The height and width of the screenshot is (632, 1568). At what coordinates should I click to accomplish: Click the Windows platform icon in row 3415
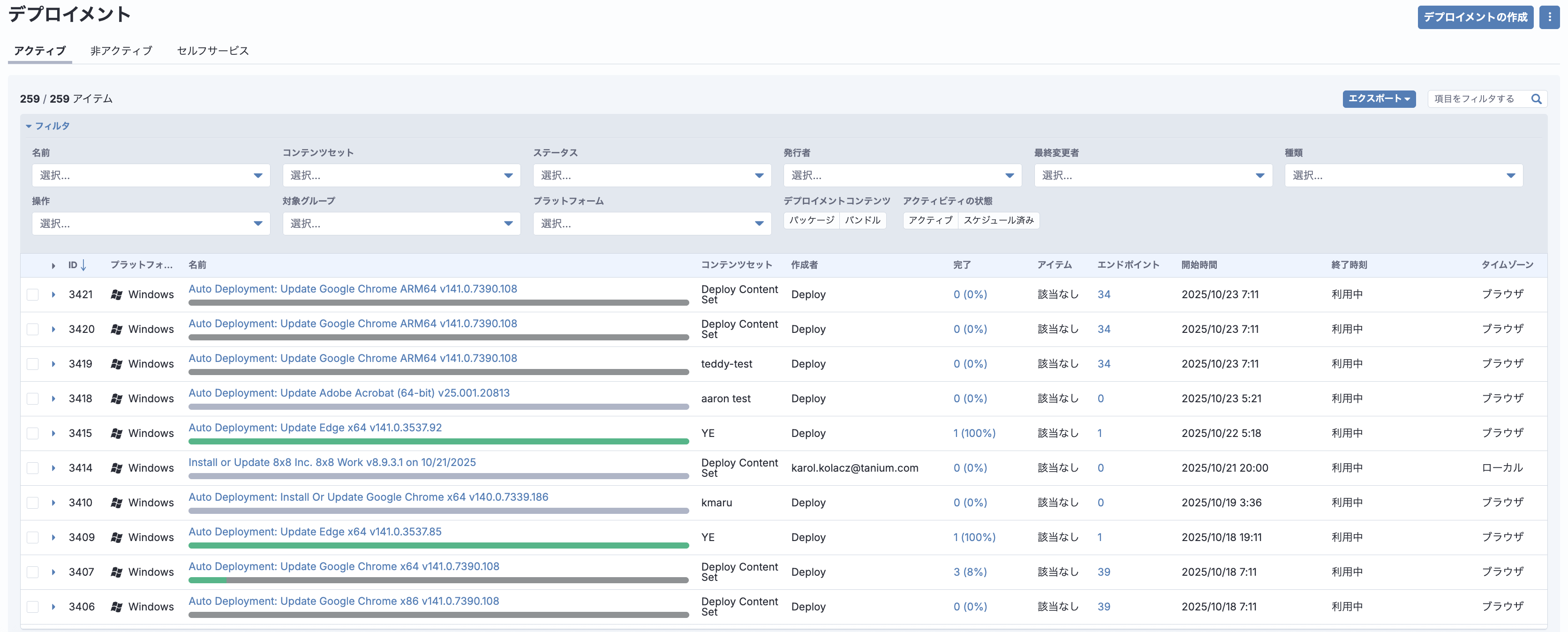[117, 434]
